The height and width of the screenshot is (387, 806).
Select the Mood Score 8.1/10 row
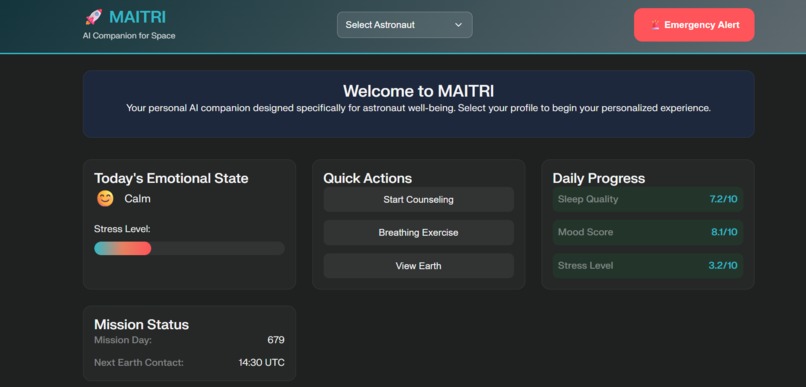pyautogui.click(x=648, y=232)
